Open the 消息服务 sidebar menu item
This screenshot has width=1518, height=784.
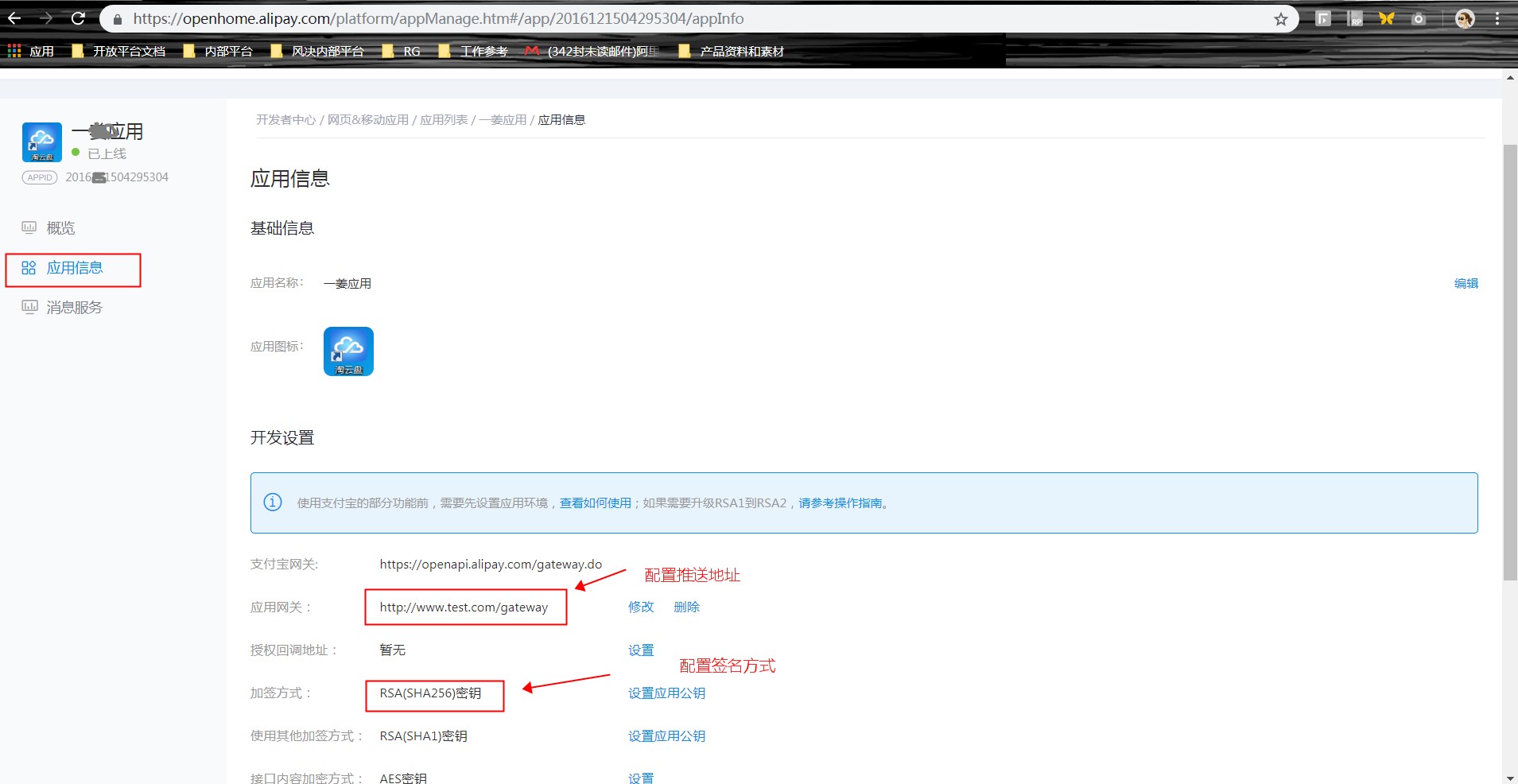[62, 308]
